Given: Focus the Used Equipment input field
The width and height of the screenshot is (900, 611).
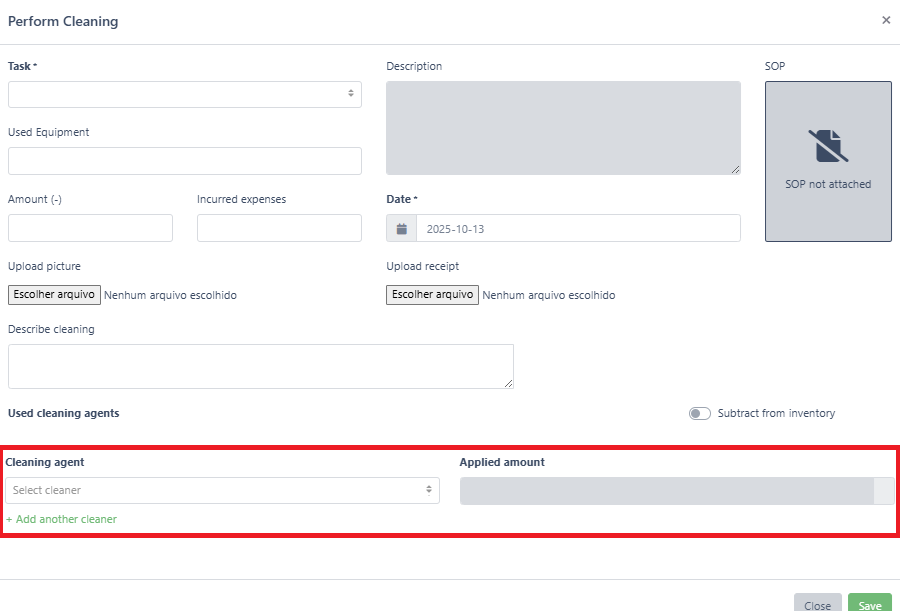Looking at the screenshot, I should 184,161.
